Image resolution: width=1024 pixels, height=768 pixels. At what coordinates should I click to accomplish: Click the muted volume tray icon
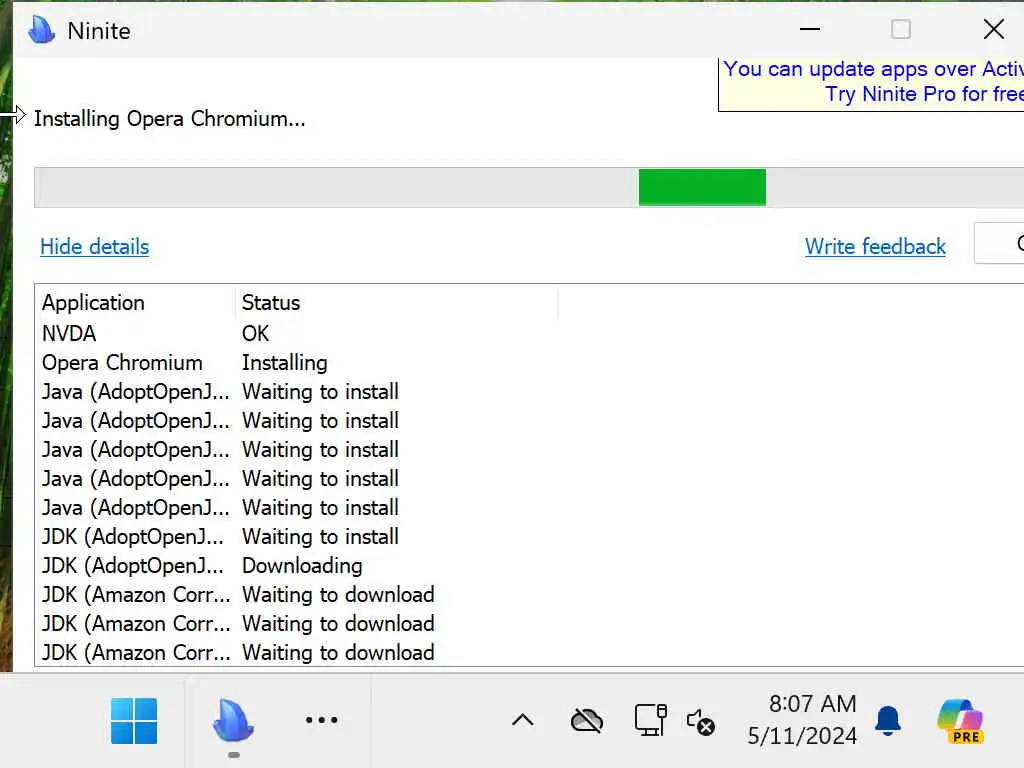701,722
